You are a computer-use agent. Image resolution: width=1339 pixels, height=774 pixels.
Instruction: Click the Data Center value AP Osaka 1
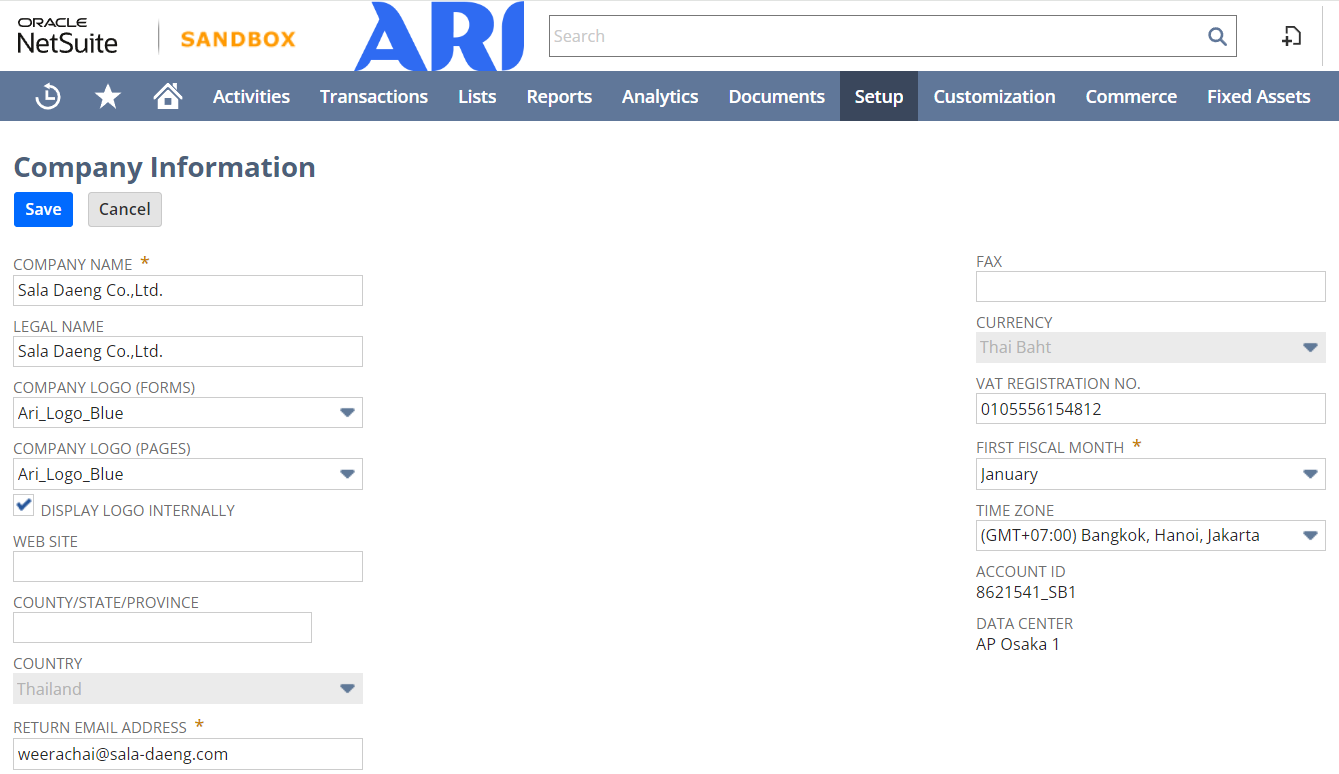point(1018,644)
